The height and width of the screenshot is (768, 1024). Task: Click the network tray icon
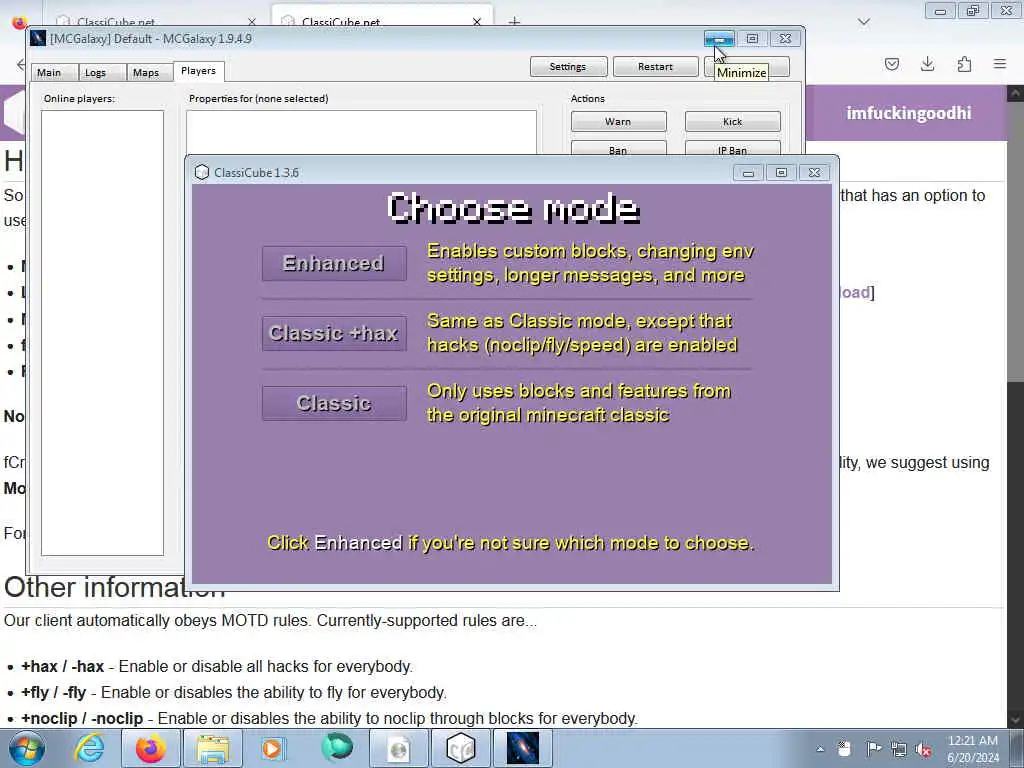tap(899, 749)
